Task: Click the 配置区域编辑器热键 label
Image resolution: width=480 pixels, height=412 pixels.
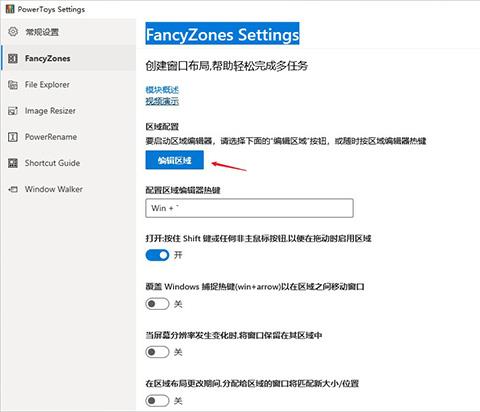Action: coord(183,190)
